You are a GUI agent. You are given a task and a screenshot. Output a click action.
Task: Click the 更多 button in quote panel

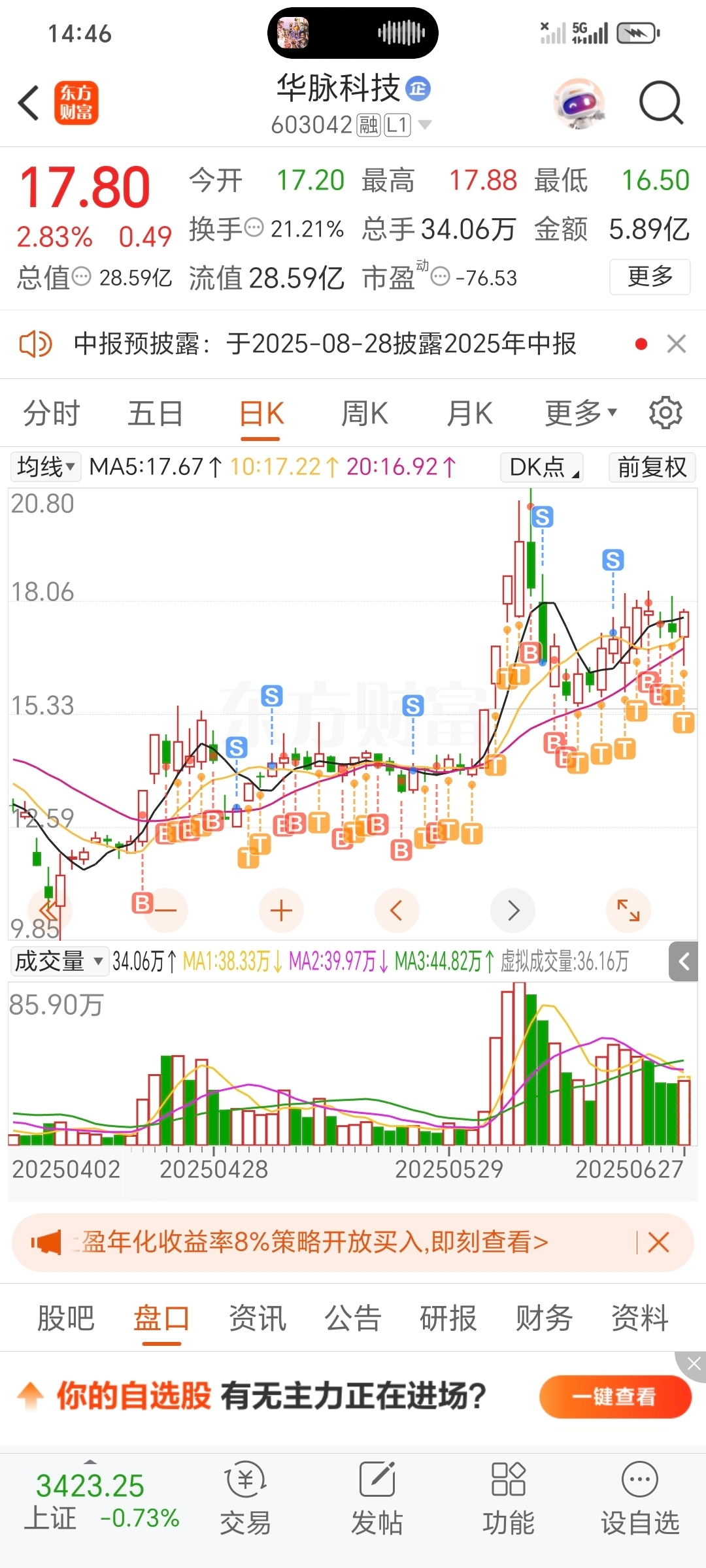(x=650, y=277)
